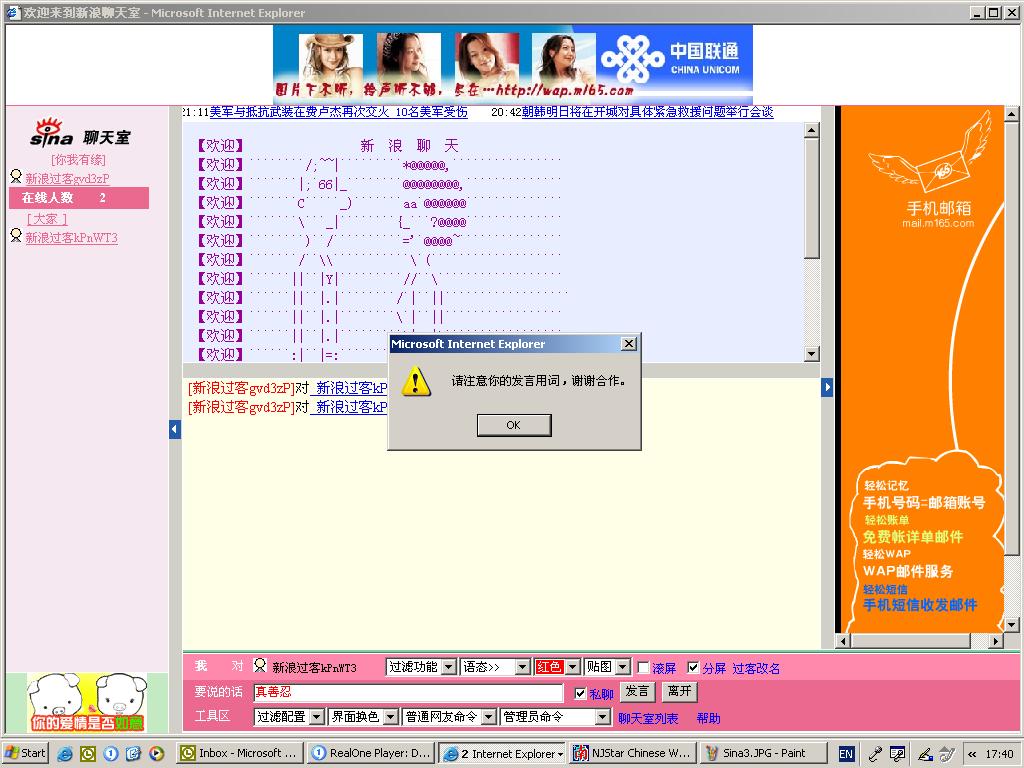Open the 红色 text color dropdown

coord(557,666)
